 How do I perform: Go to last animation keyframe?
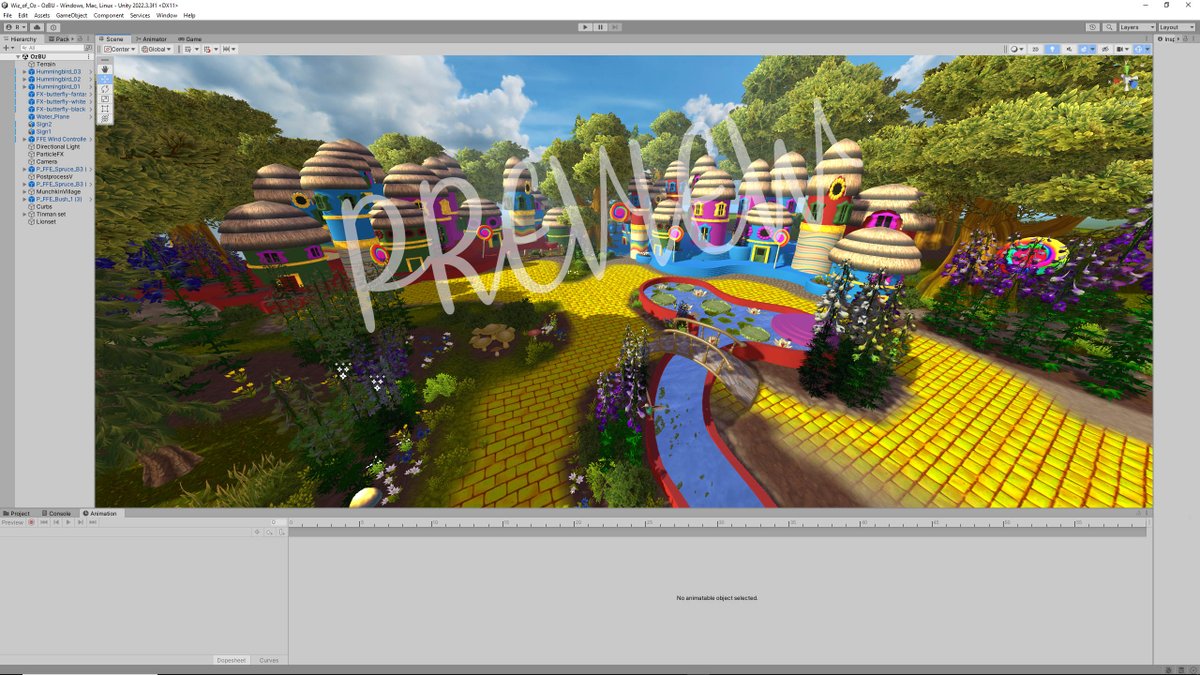click(x=92, y=522)
